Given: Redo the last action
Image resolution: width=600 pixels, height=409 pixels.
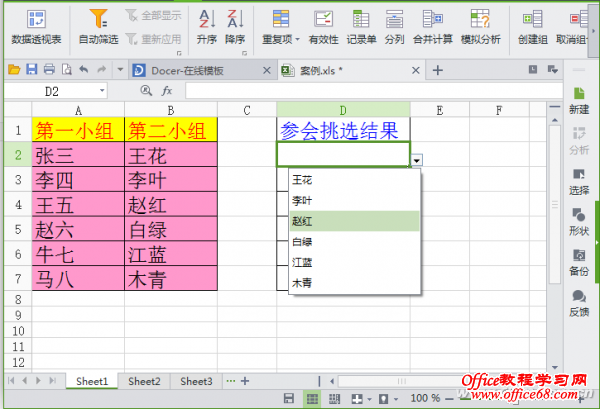Looking at the screenshot, I should 101,70.
